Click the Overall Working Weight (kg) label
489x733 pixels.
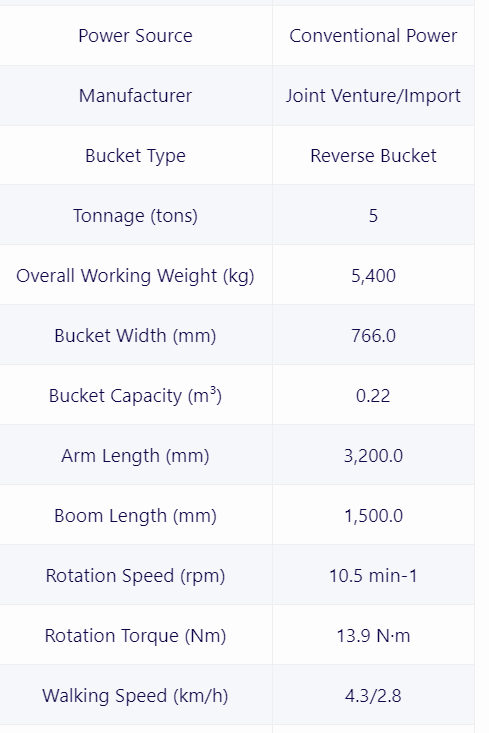135,276
